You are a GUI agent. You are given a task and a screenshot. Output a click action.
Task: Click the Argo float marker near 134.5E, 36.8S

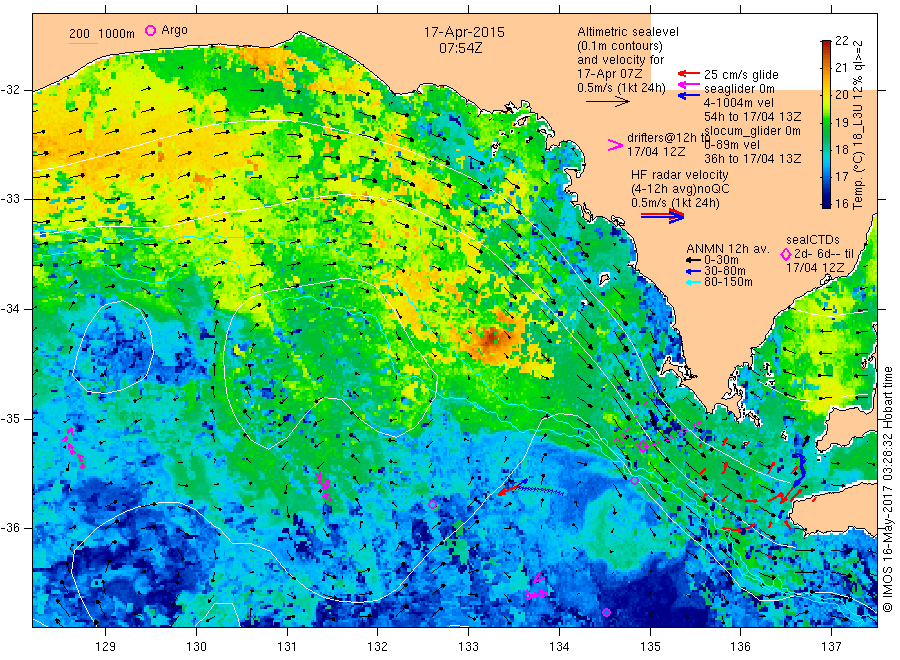pos(606,612)
